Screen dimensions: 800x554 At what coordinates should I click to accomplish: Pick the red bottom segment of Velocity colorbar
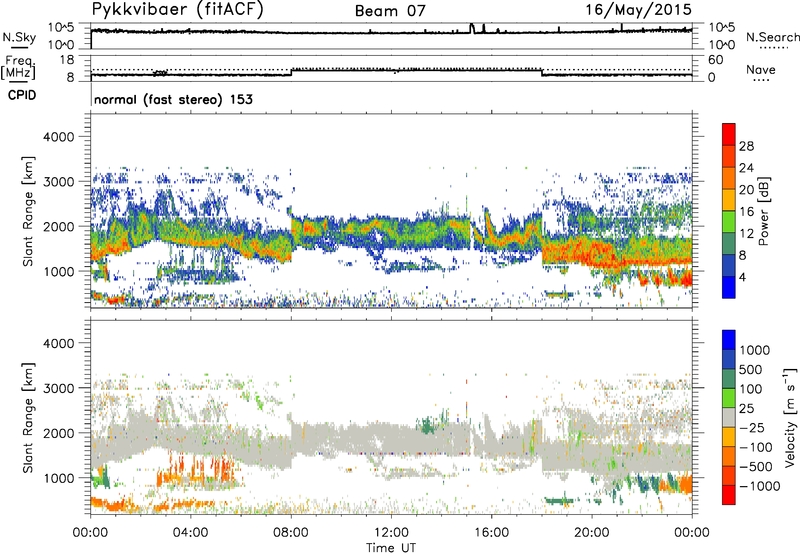pyautogui.click(x=729, y=495)
